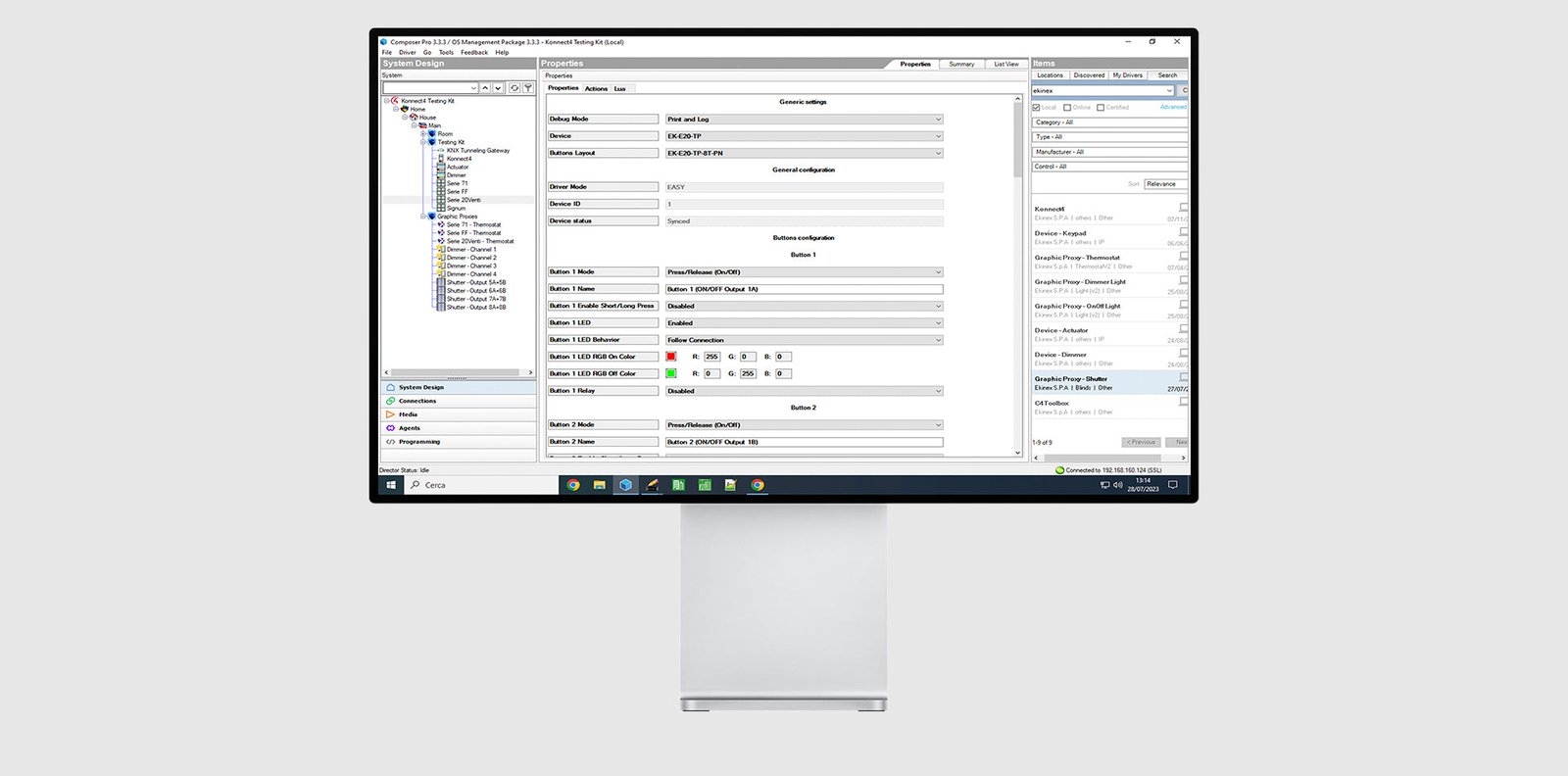Image resolution: width=1568 pixels, height=776 pixels.
Task: Open the Driver menu
Action: click(x=407, y=53)
